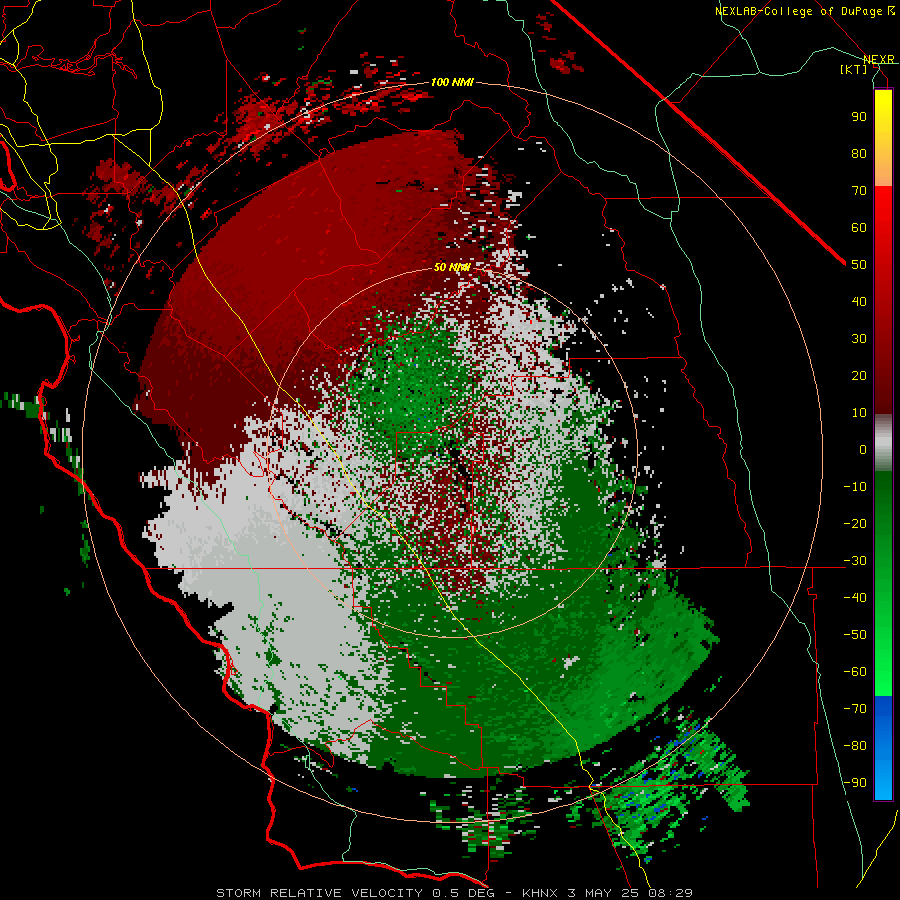Click the 80 value on the velocity scale

click(x=859, y=153)
